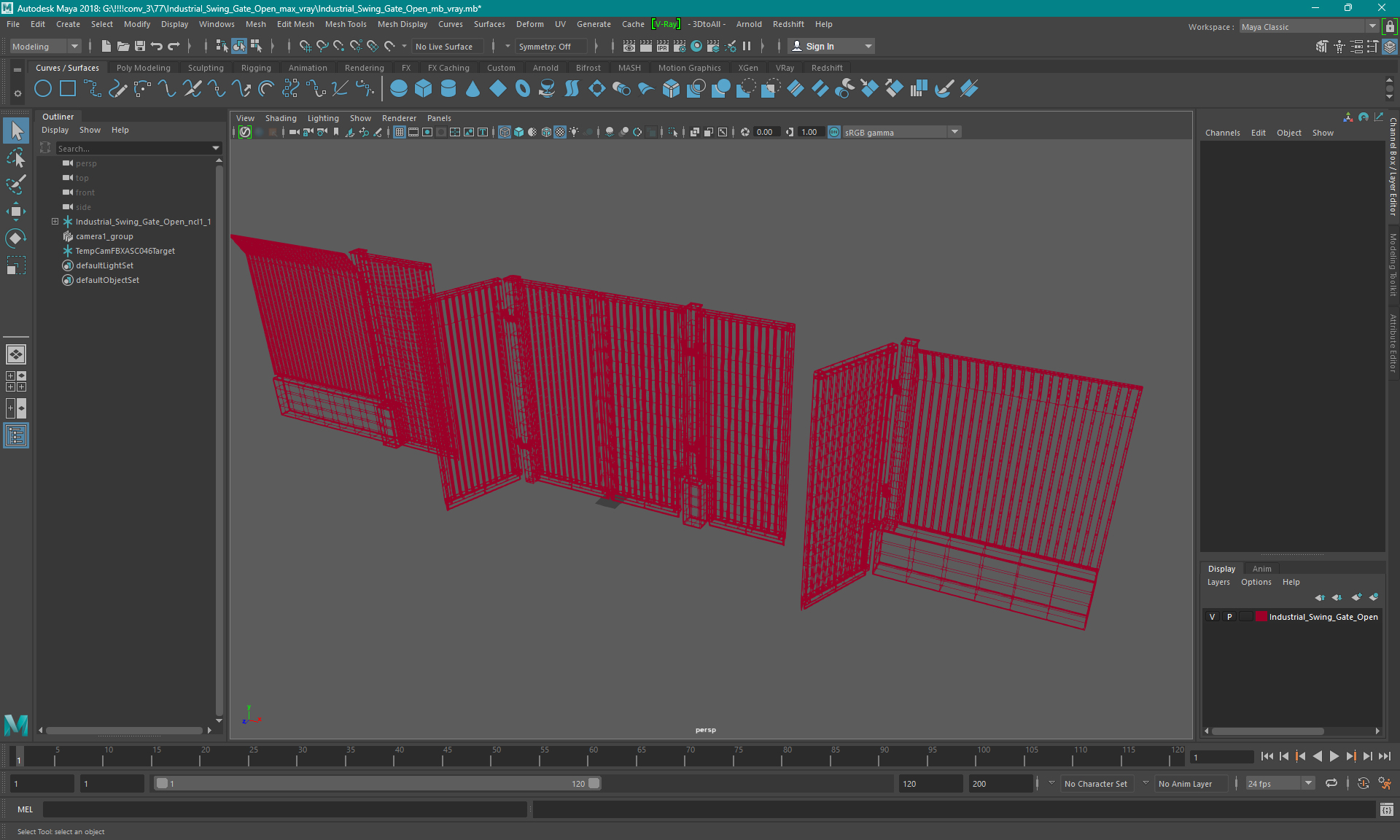The width and height of the screenshot is (1400, 840).
Task: Click the Maya logo icon
Action: (x=16, y=725)
